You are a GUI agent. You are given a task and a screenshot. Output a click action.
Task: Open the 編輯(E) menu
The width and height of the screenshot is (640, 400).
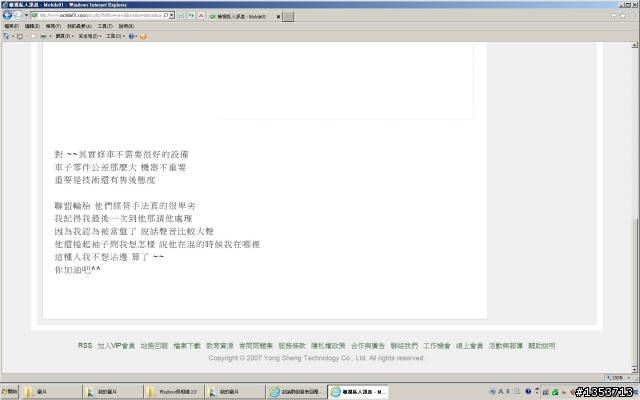tap(32, 26)
